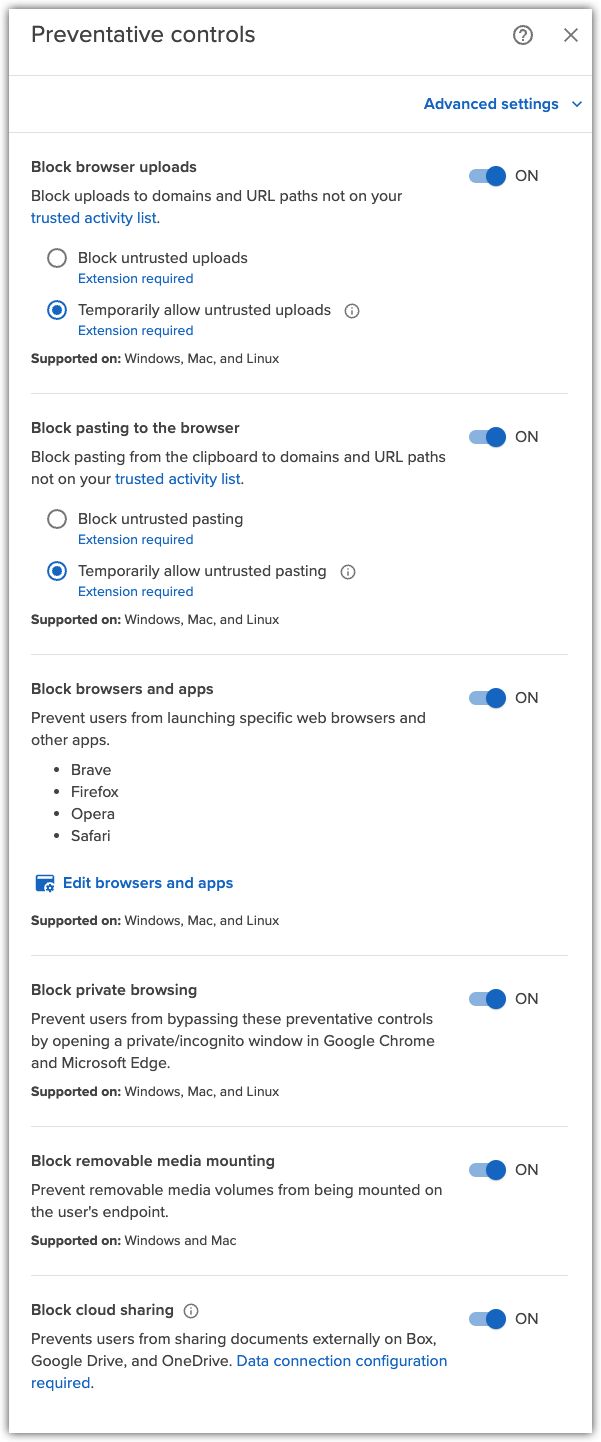This screenshot has height=1442, width=601.
Task: Open the help icon in the header
Action: click(522, 35)
